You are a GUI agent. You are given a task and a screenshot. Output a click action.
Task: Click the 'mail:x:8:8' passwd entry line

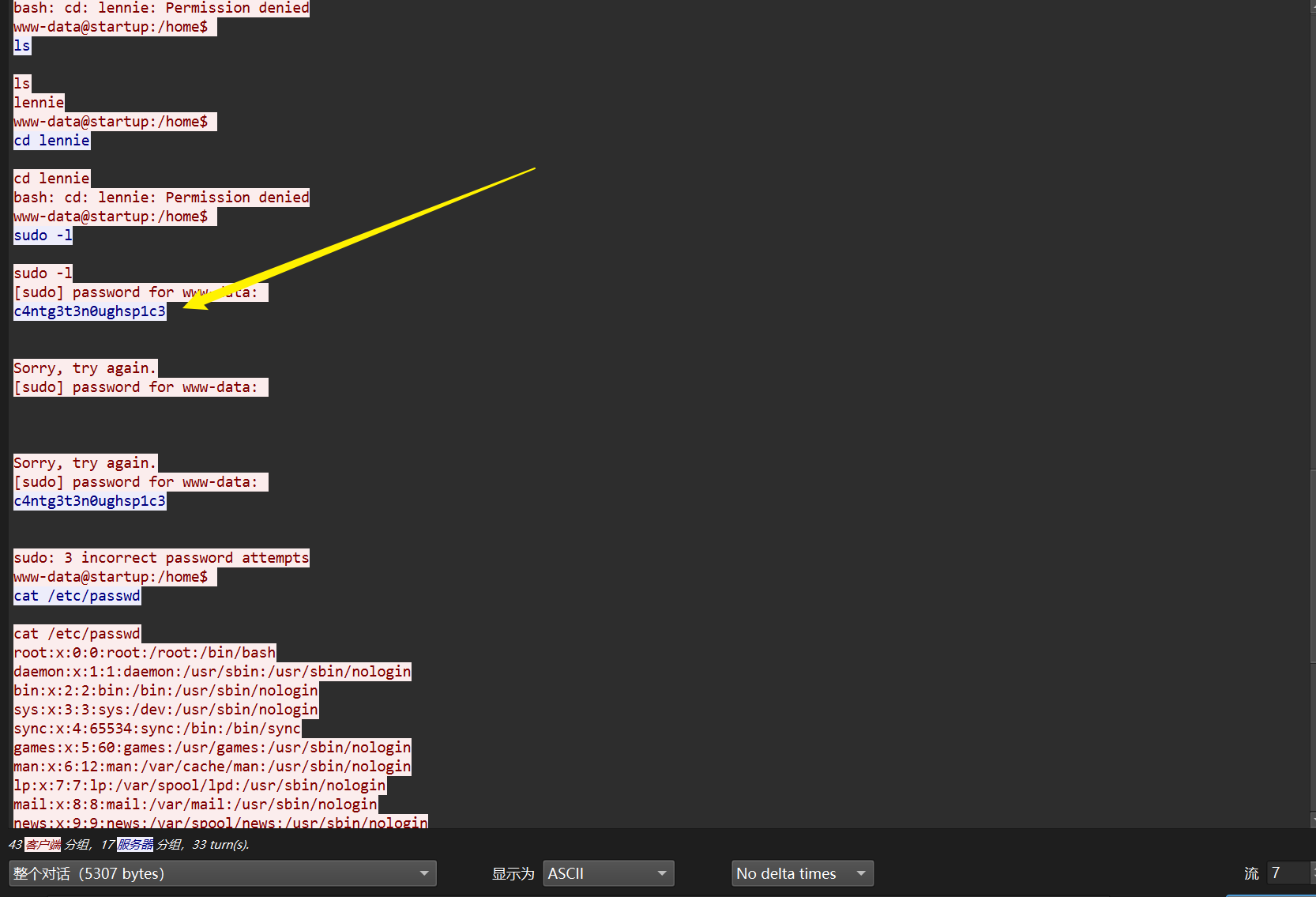195,805
